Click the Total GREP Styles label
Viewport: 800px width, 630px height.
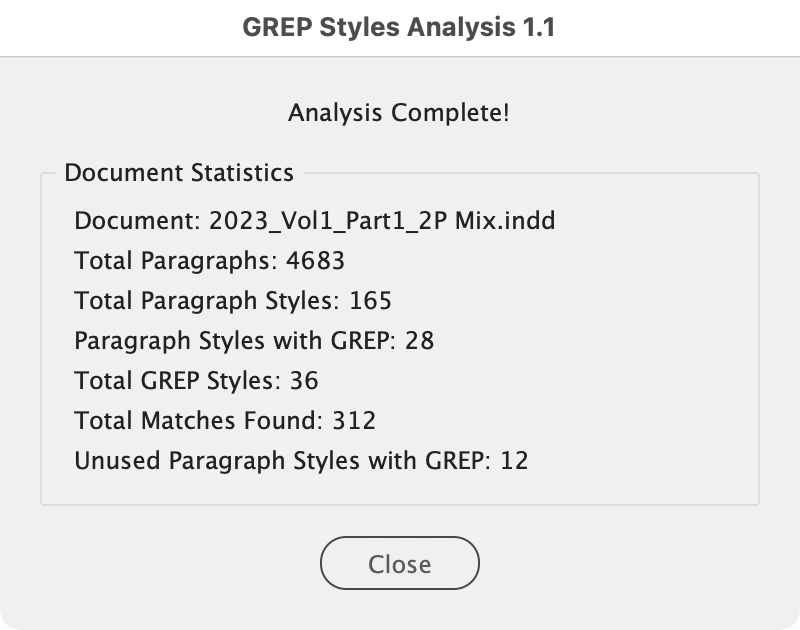click(x=177, y=380)
